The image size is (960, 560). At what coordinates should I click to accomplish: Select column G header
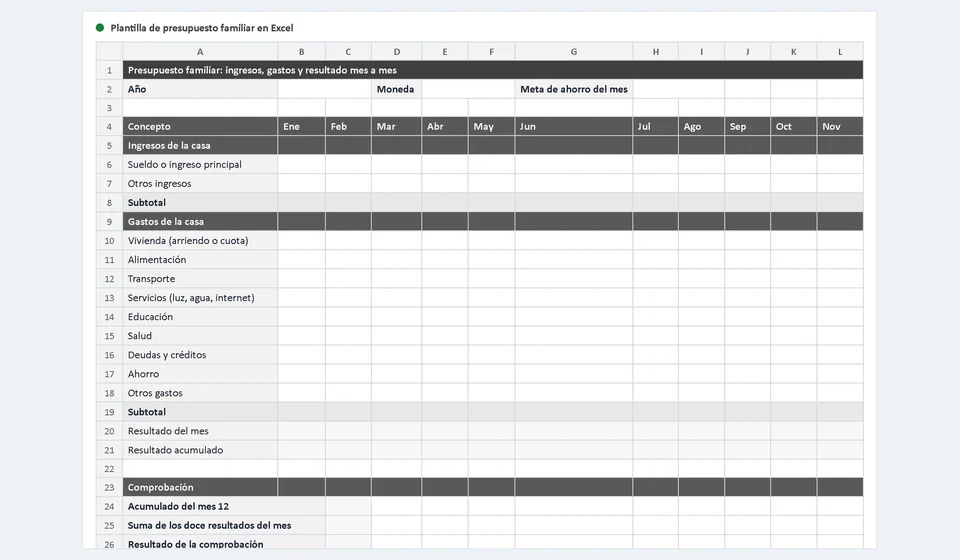click(x=574, y=52)
